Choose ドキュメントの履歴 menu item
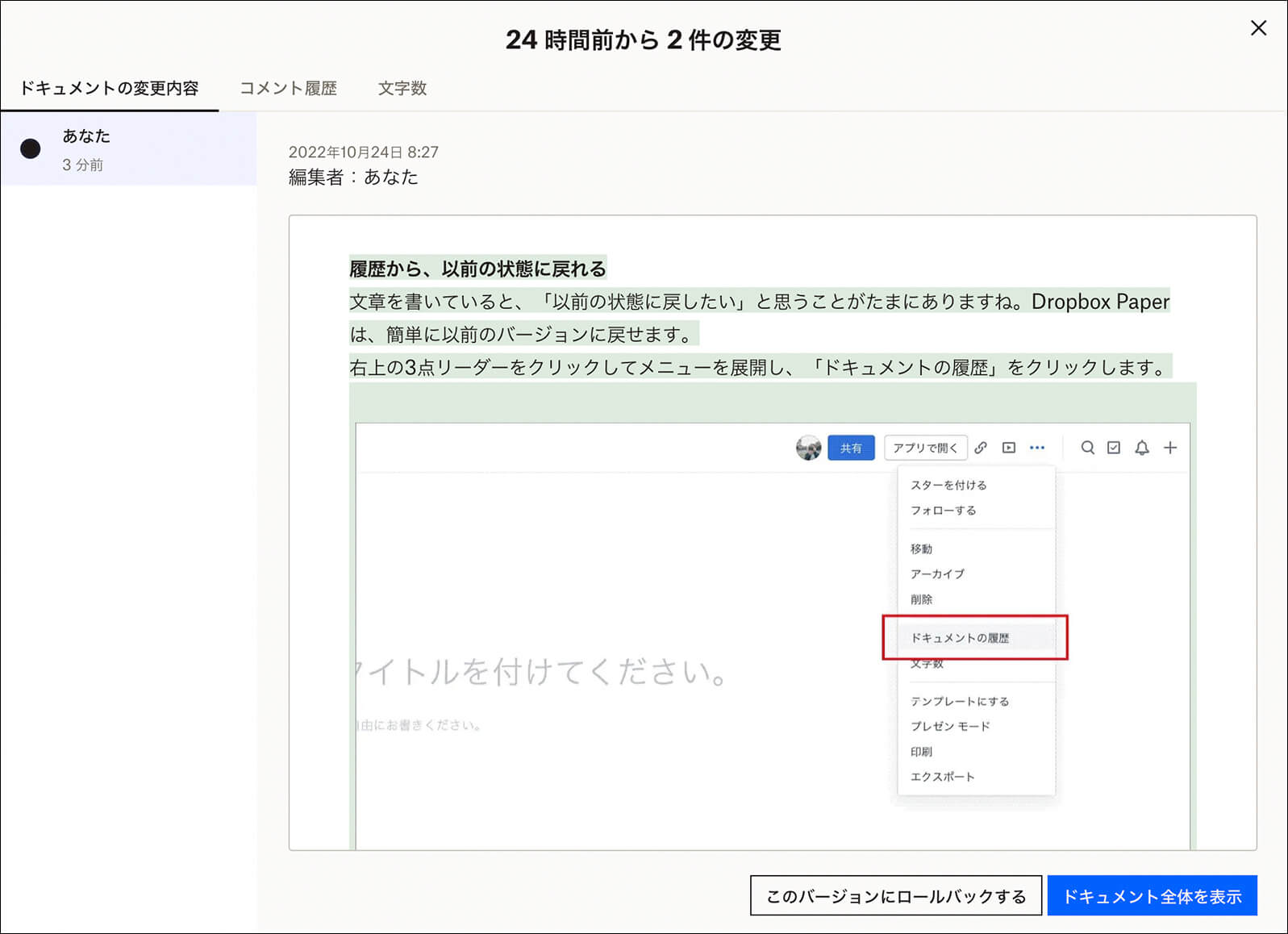The width and height of the screenshot is (1288, 934). [960, 637]
